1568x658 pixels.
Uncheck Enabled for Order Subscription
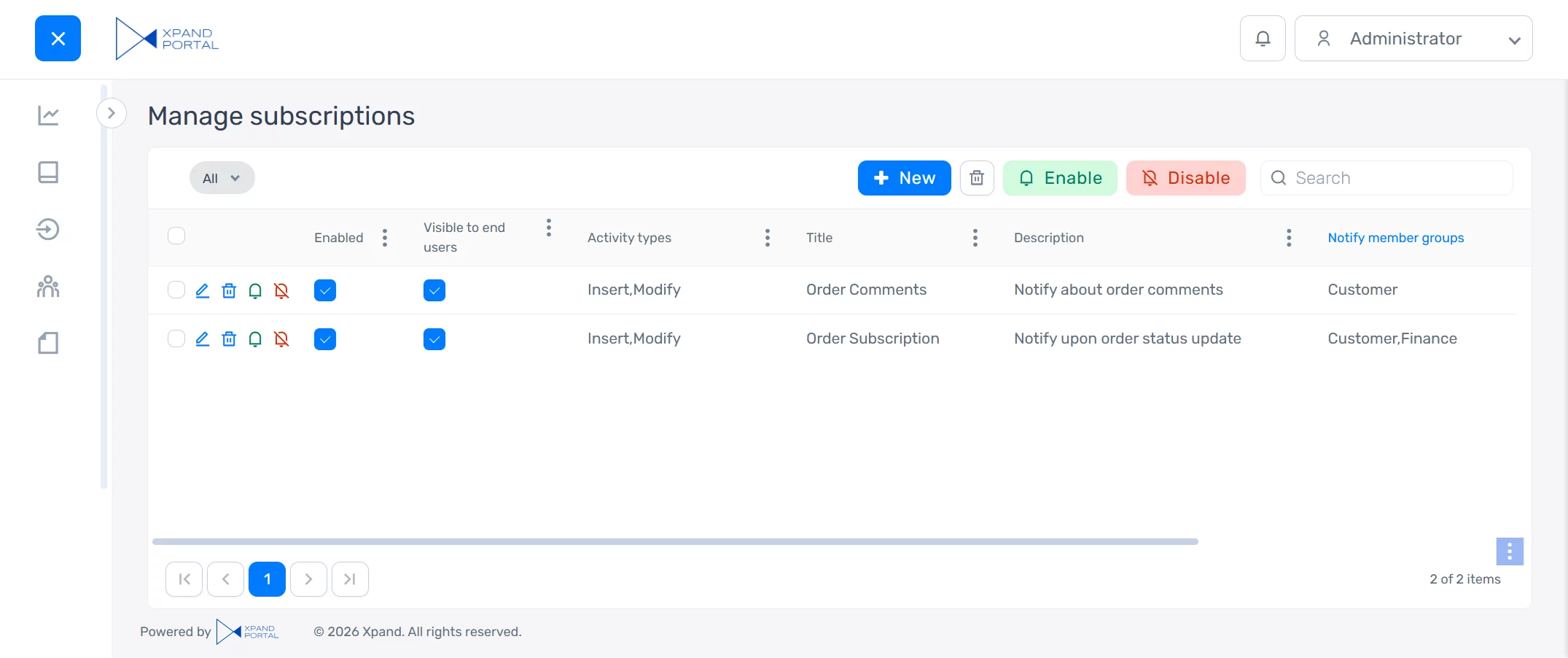[x=325, y=339]
